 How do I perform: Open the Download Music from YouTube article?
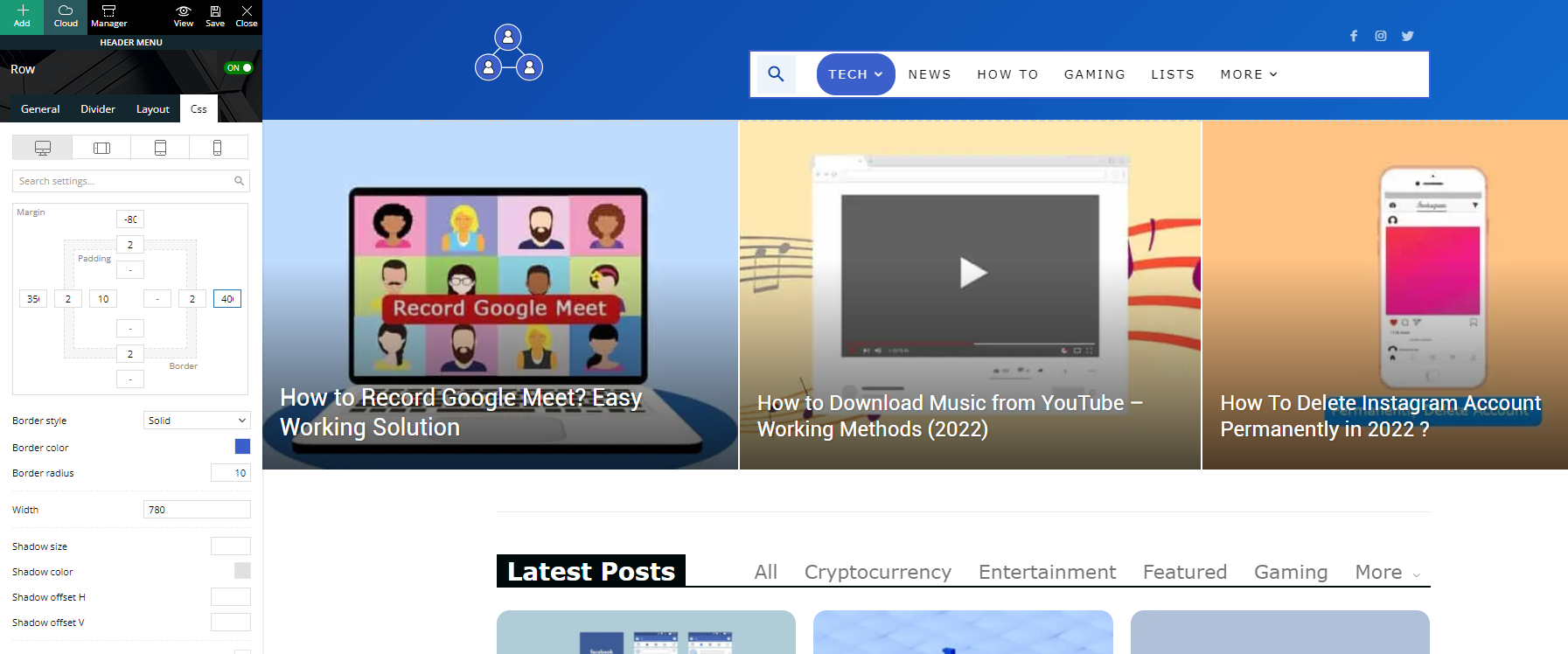[x=950, y=415]
